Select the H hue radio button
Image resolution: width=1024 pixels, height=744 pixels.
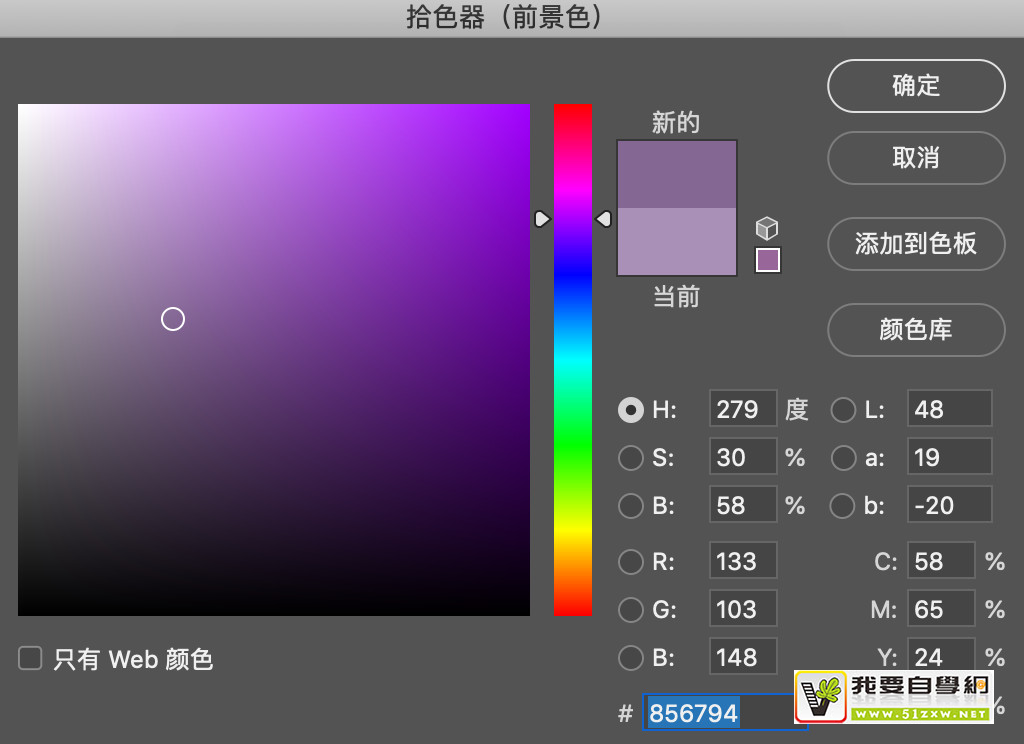click(631, 410)
